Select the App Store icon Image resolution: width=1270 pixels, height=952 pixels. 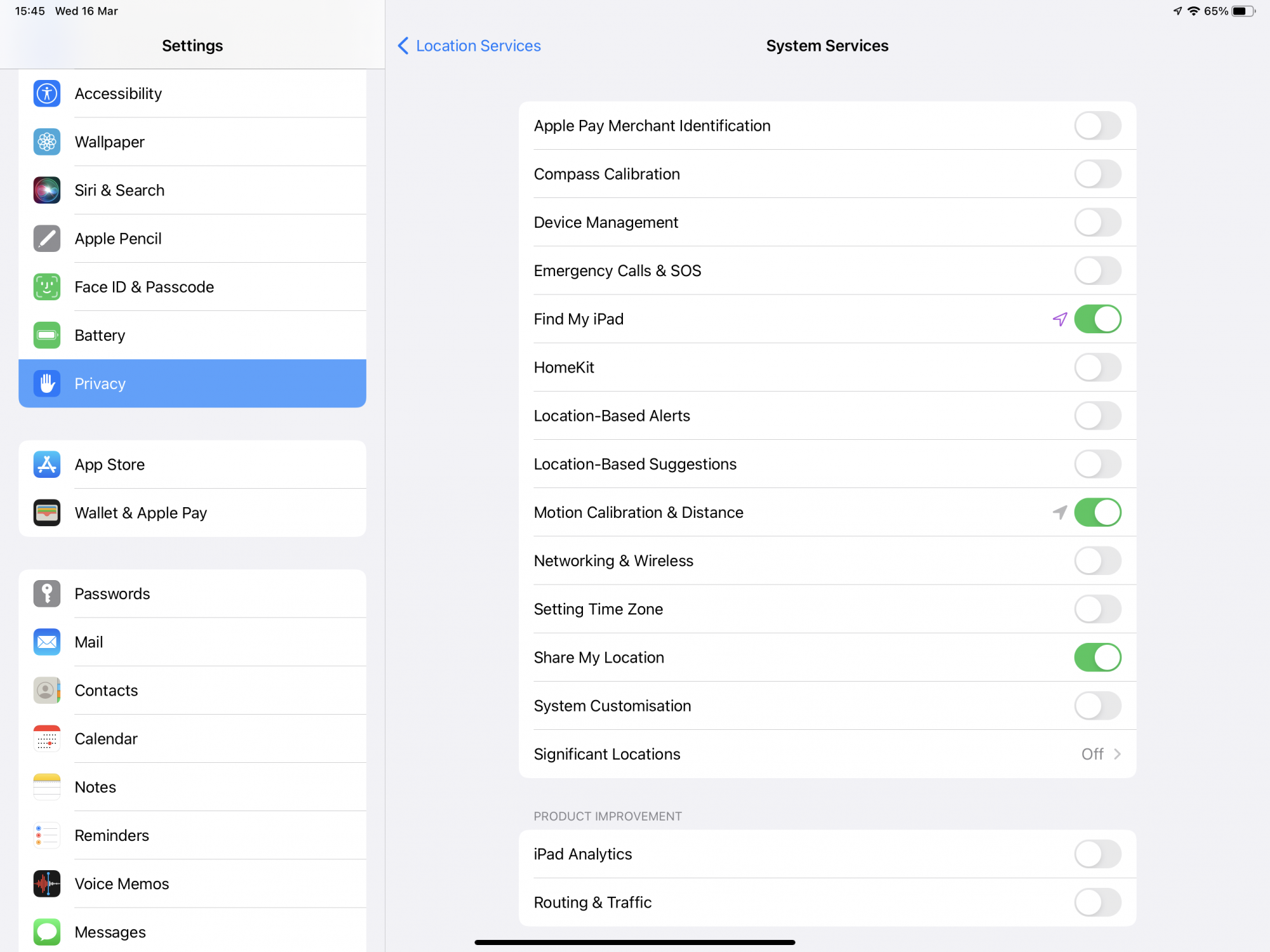(47, 465)
